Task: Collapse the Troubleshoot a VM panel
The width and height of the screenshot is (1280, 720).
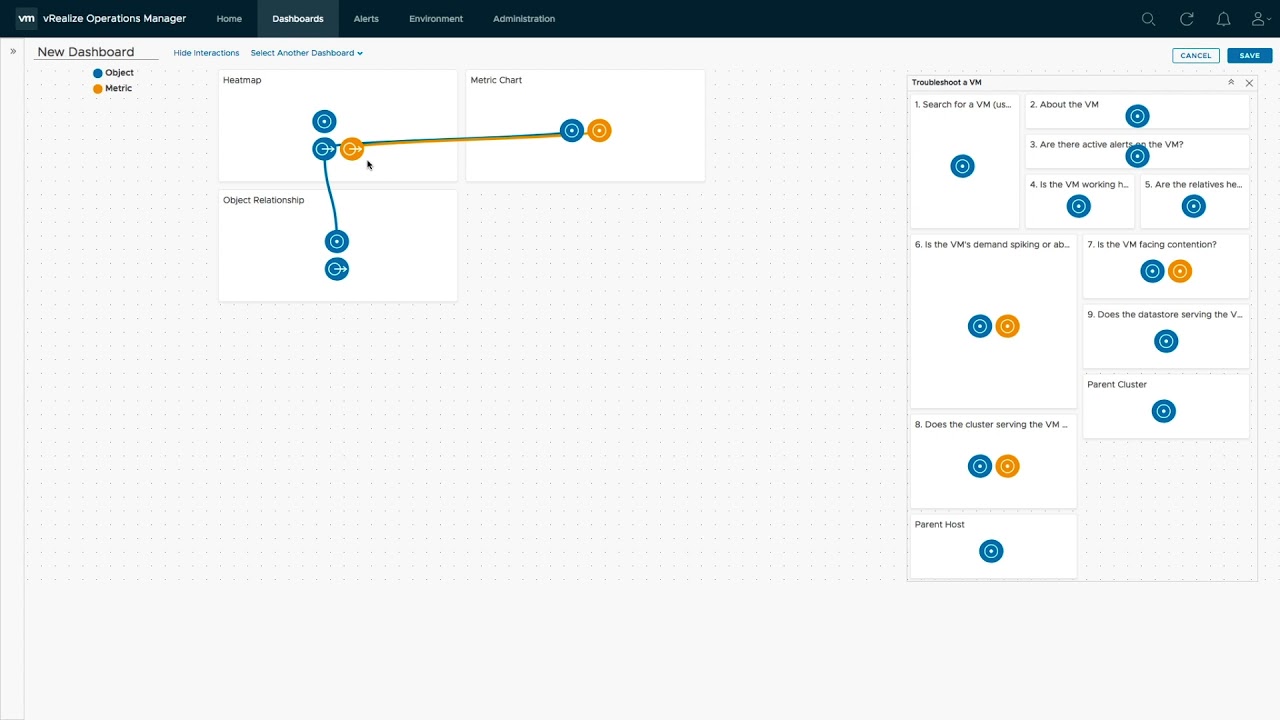Action: [x=1231, y=83]
